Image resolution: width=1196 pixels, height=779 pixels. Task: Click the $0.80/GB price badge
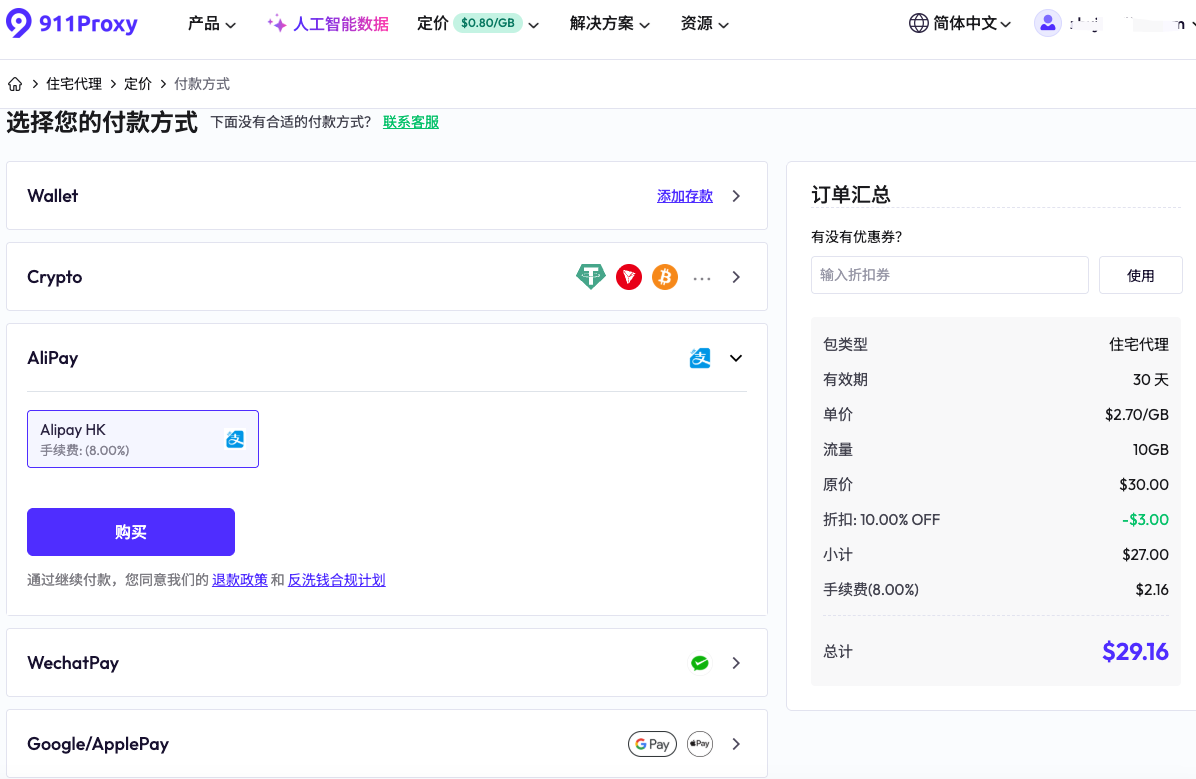click(487, 23)
